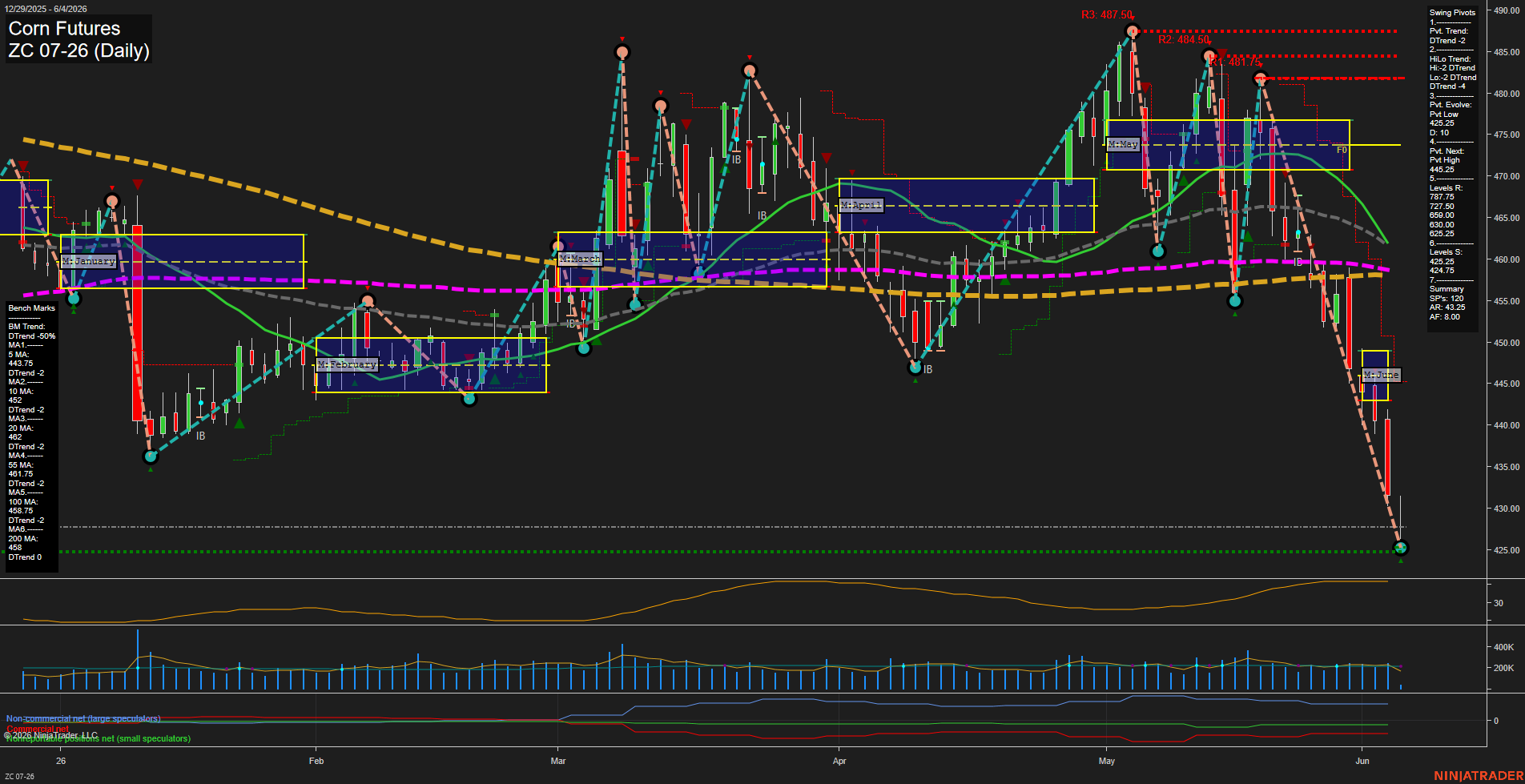
Task: Click the 'M:March' monthly range label
Action: (580, 259)
